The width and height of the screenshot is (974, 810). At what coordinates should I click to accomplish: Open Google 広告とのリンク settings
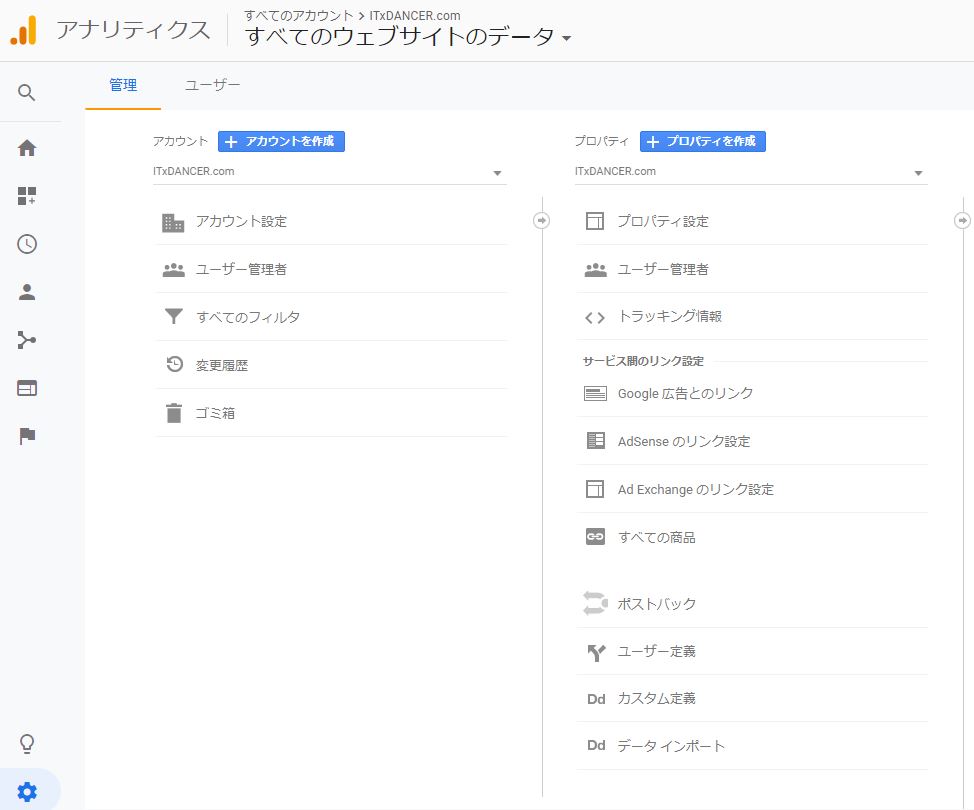[685, 394]
